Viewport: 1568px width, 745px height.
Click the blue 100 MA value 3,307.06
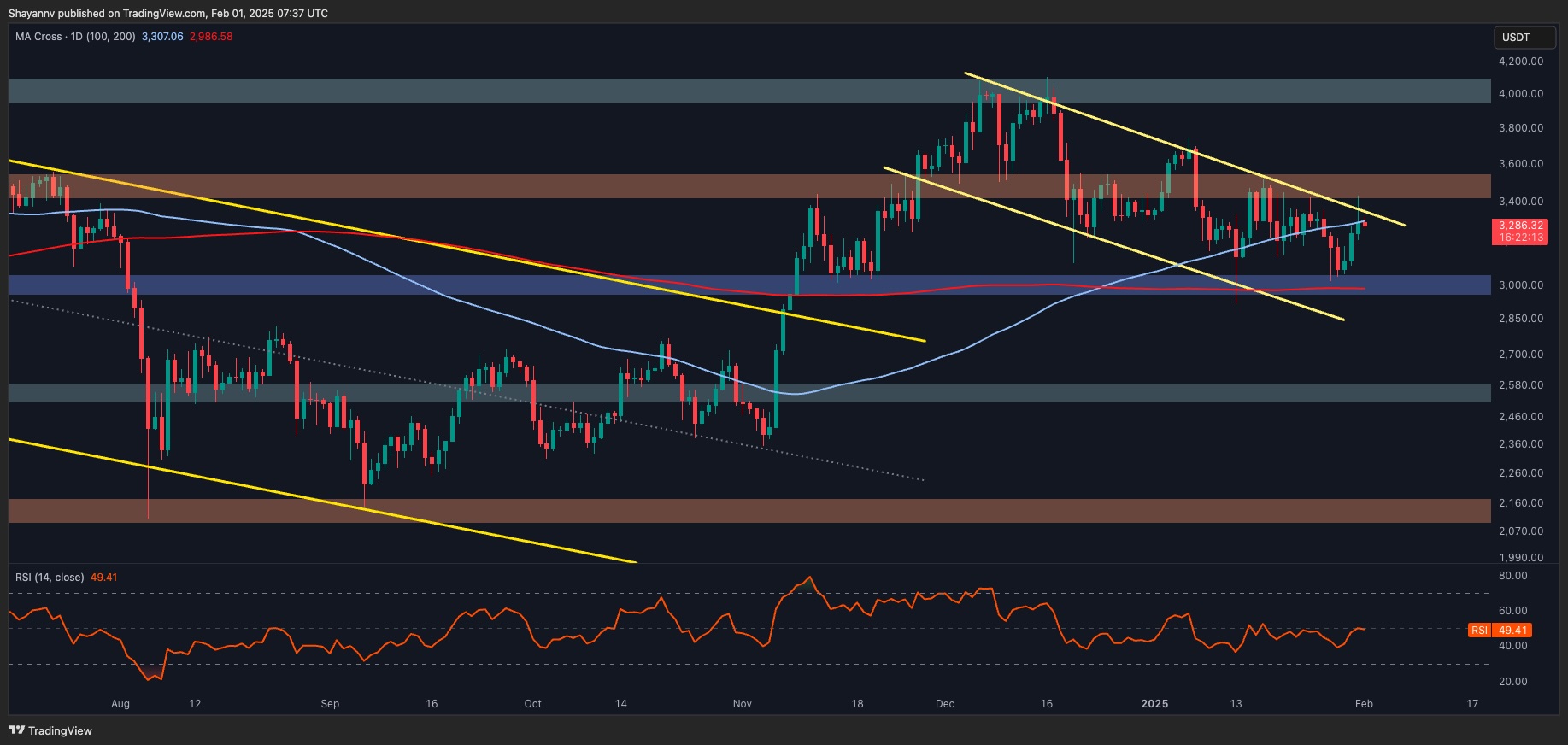[x=162, y=37]
